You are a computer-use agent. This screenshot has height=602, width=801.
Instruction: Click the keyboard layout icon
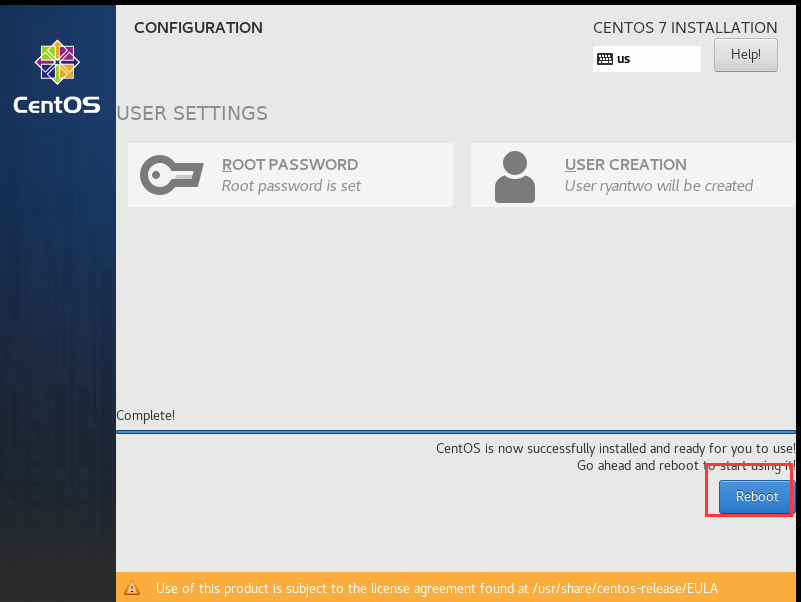tap(605, 59)
